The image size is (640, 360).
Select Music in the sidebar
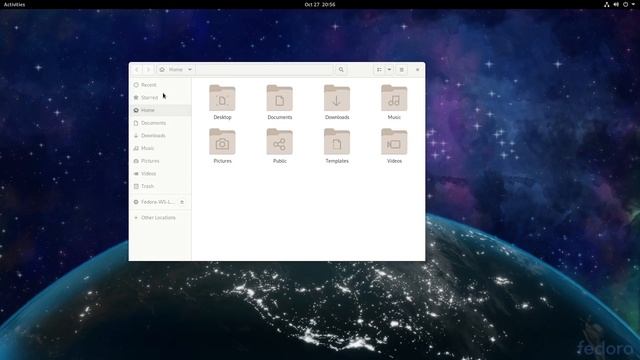tap(160, 148)
